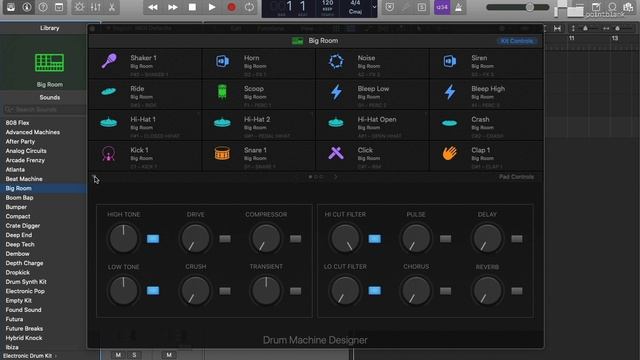Go to next pad page arrow
640x360 pixels.
pos(336,177)
